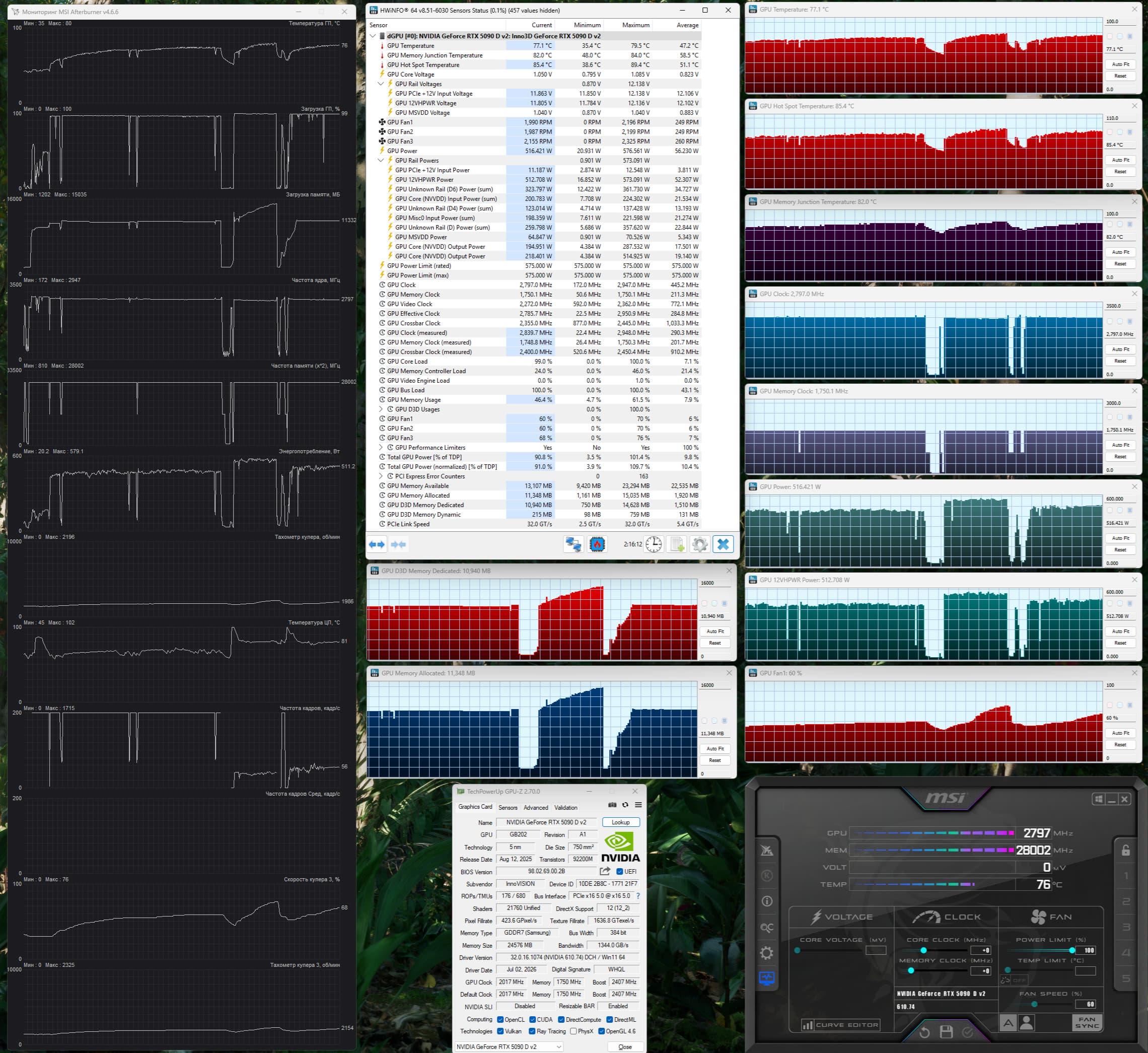
Task: Toggle Vulkan checkbox in GPU-Z
Action: 500,1031
